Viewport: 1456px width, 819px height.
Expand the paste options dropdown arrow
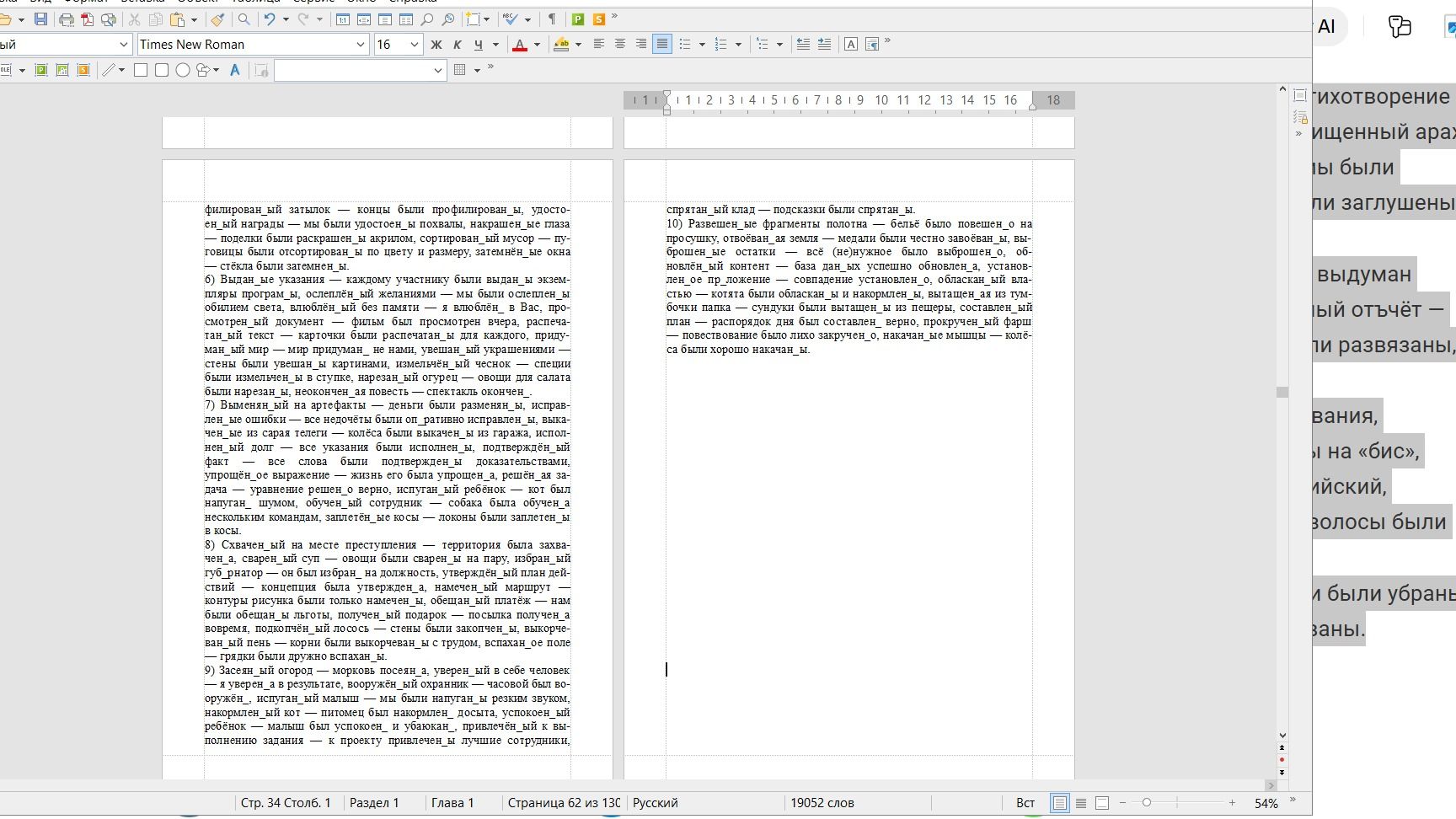(x=194, y=19)
